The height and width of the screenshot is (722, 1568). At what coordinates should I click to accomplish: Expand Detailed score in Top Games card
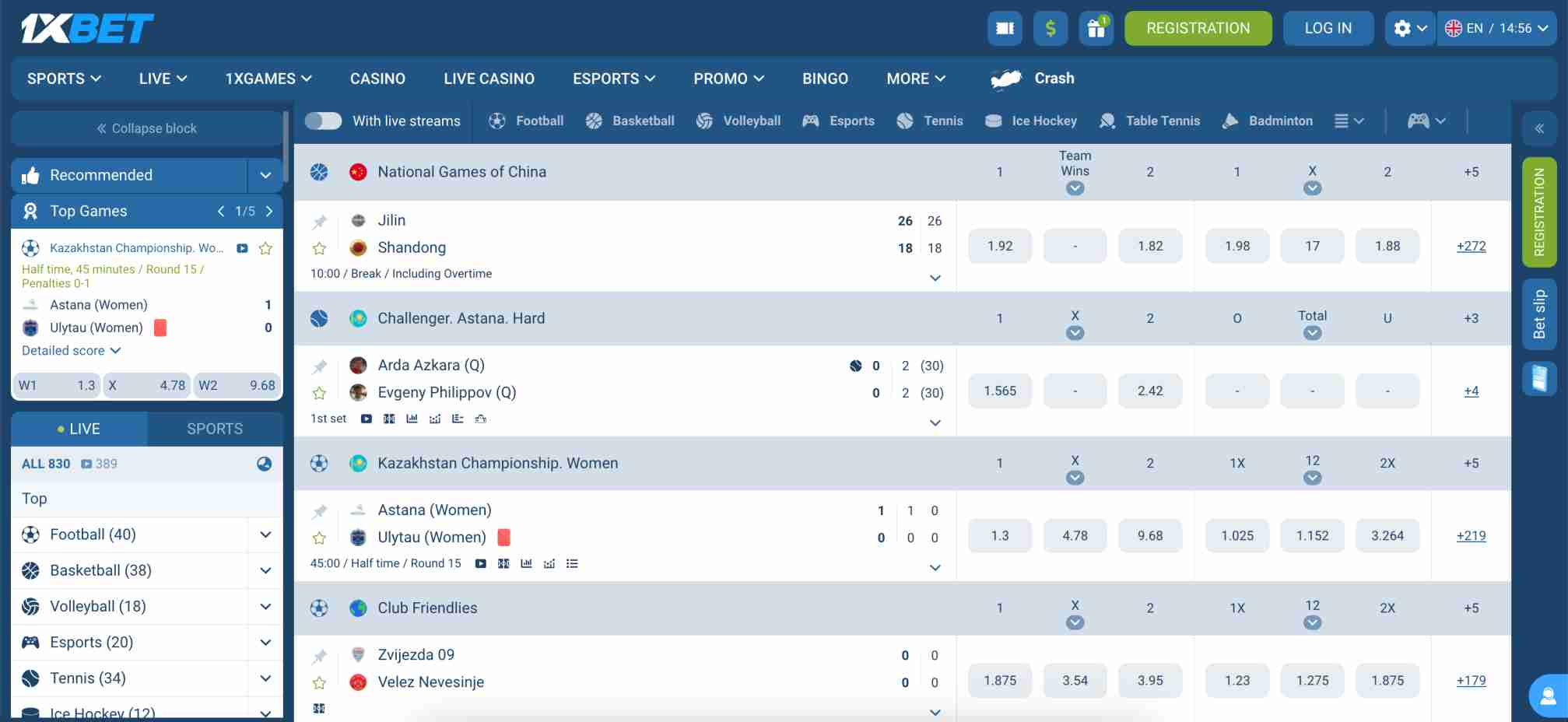tap(72, 350)
